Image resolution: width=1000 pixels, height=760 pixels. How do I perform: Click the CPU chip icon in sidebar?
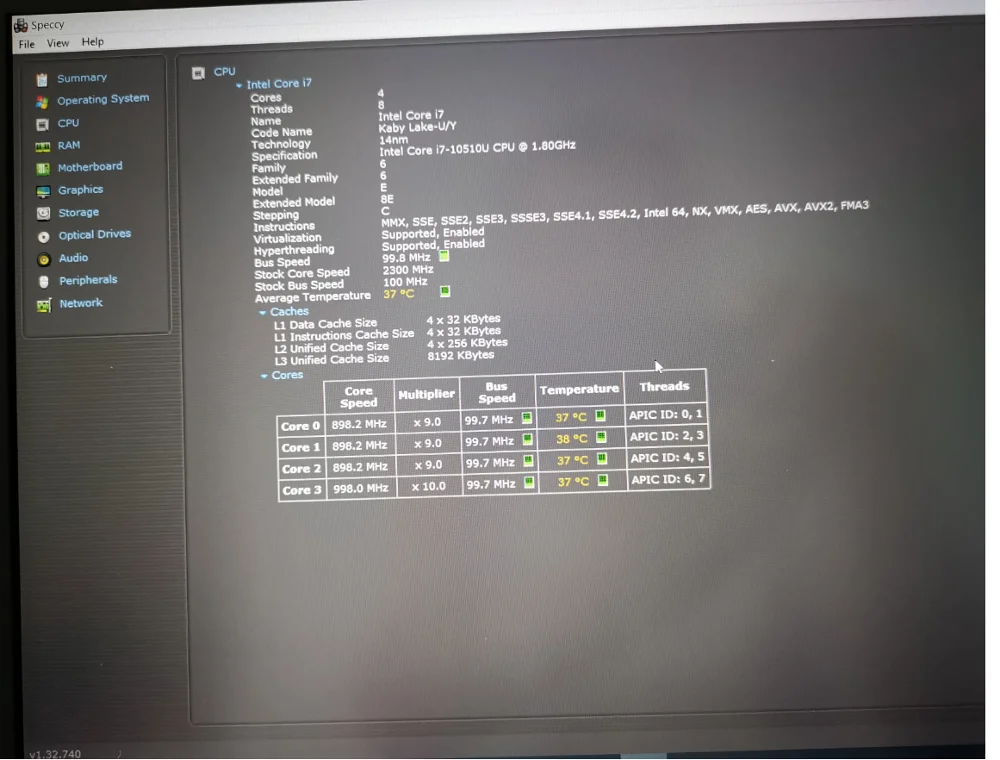[43, 124]
